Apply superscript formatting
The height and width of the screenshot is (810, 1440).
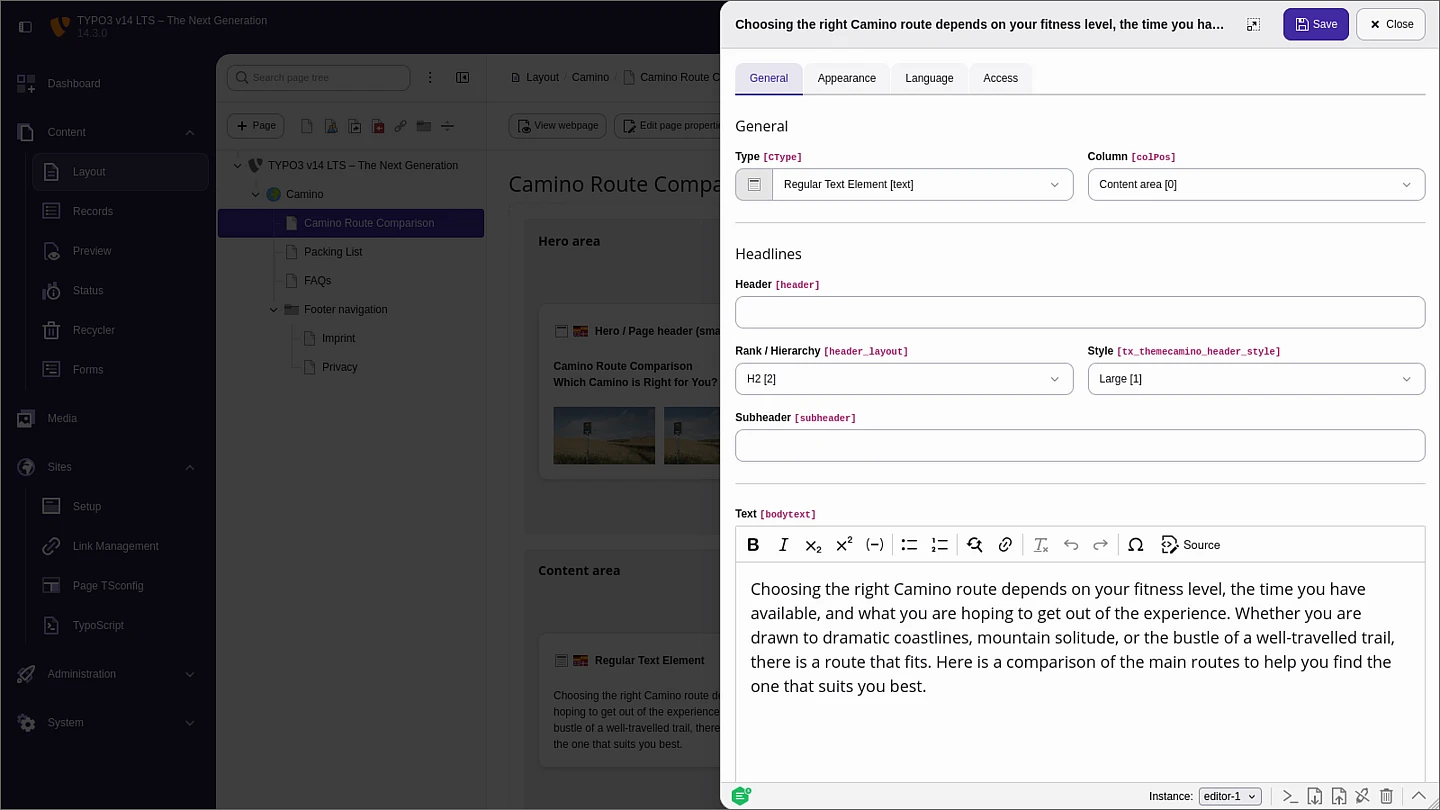pos(844,545)
